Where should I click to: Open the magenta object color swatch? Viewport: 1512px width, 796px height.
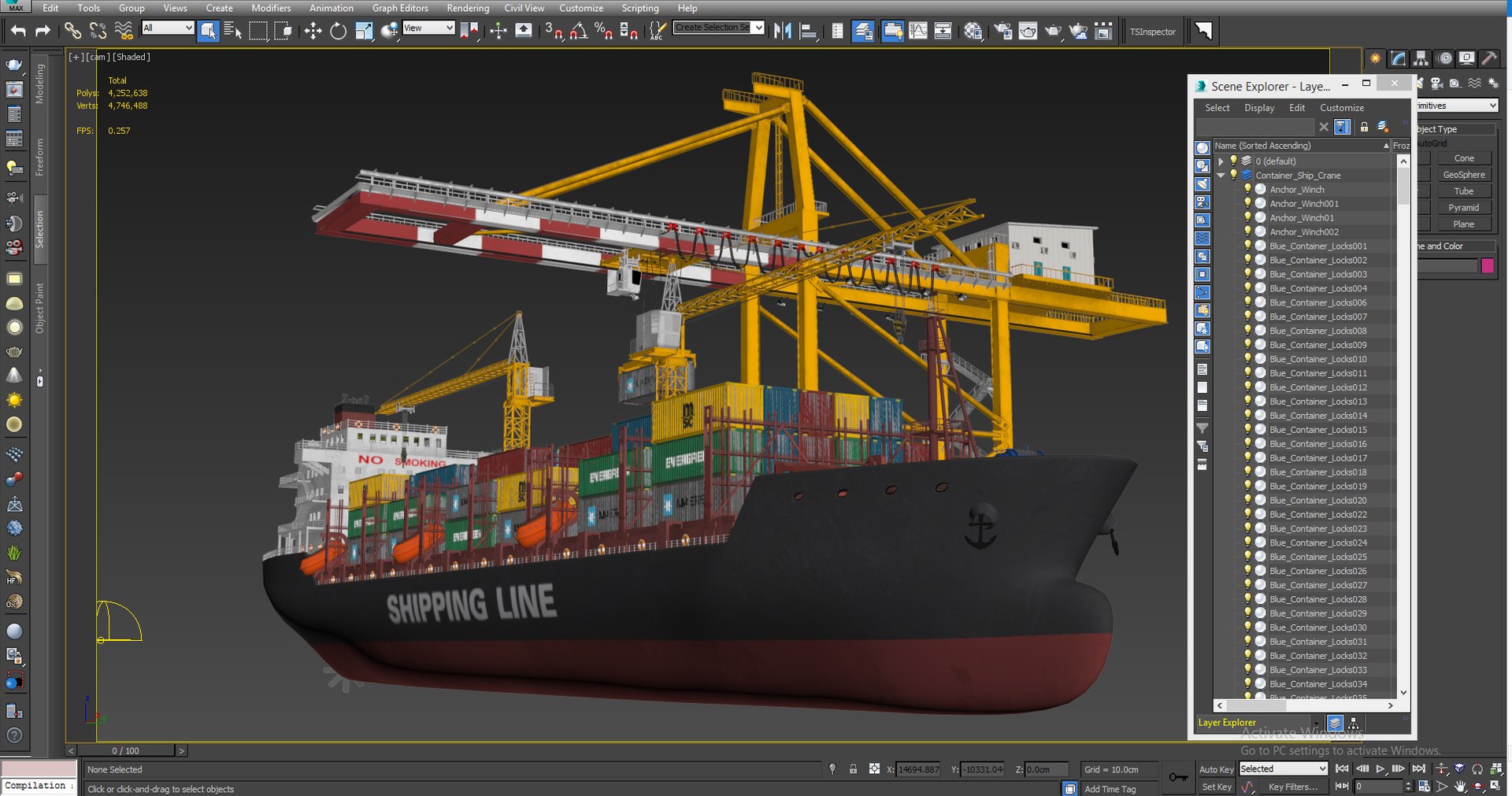(x=1488, y=266)
